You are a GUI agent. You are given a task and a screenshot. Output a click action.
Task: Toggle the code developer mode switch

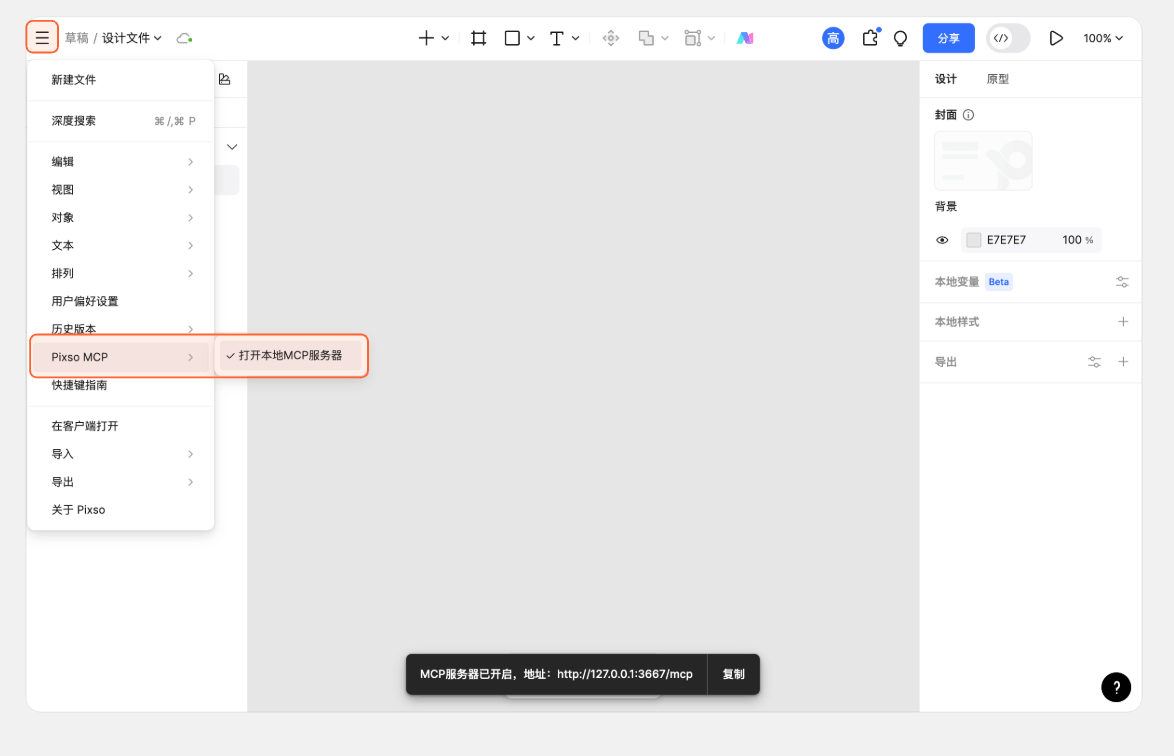pyautogui.click(x=1008, y=38)
